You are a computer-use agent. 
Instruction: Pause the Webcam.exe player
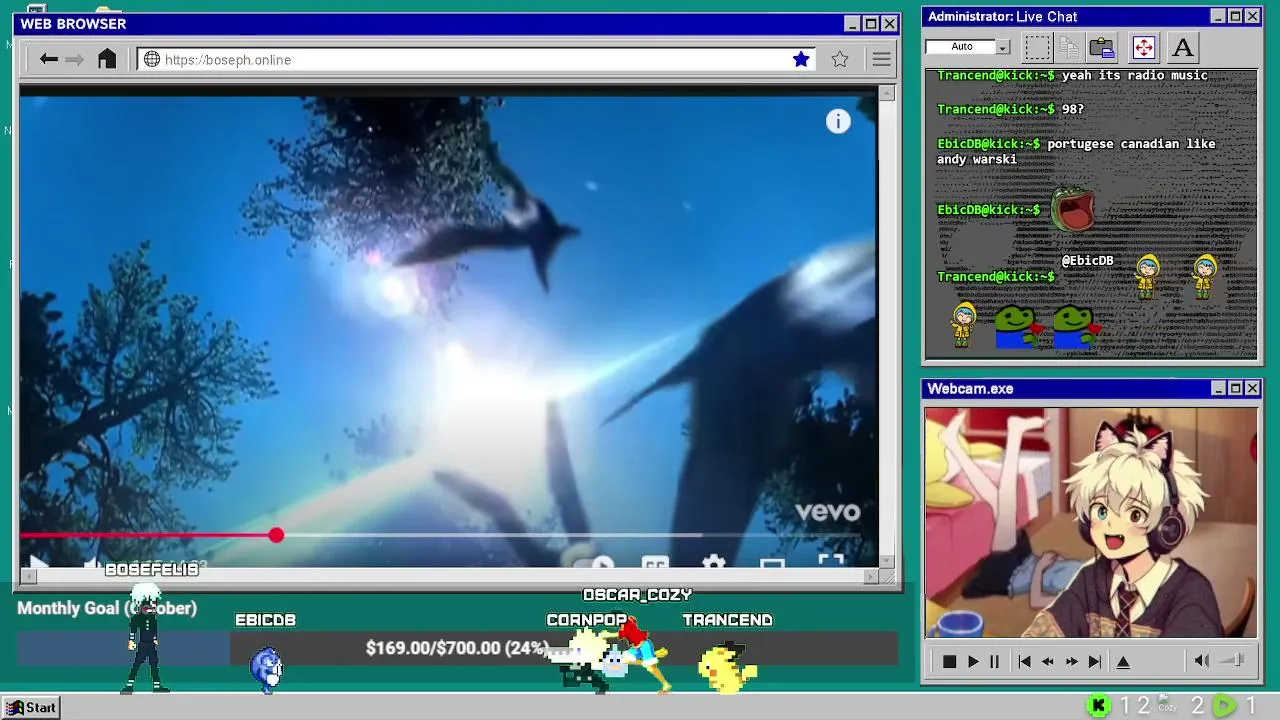pyautogui.click(x=994, y=661)
